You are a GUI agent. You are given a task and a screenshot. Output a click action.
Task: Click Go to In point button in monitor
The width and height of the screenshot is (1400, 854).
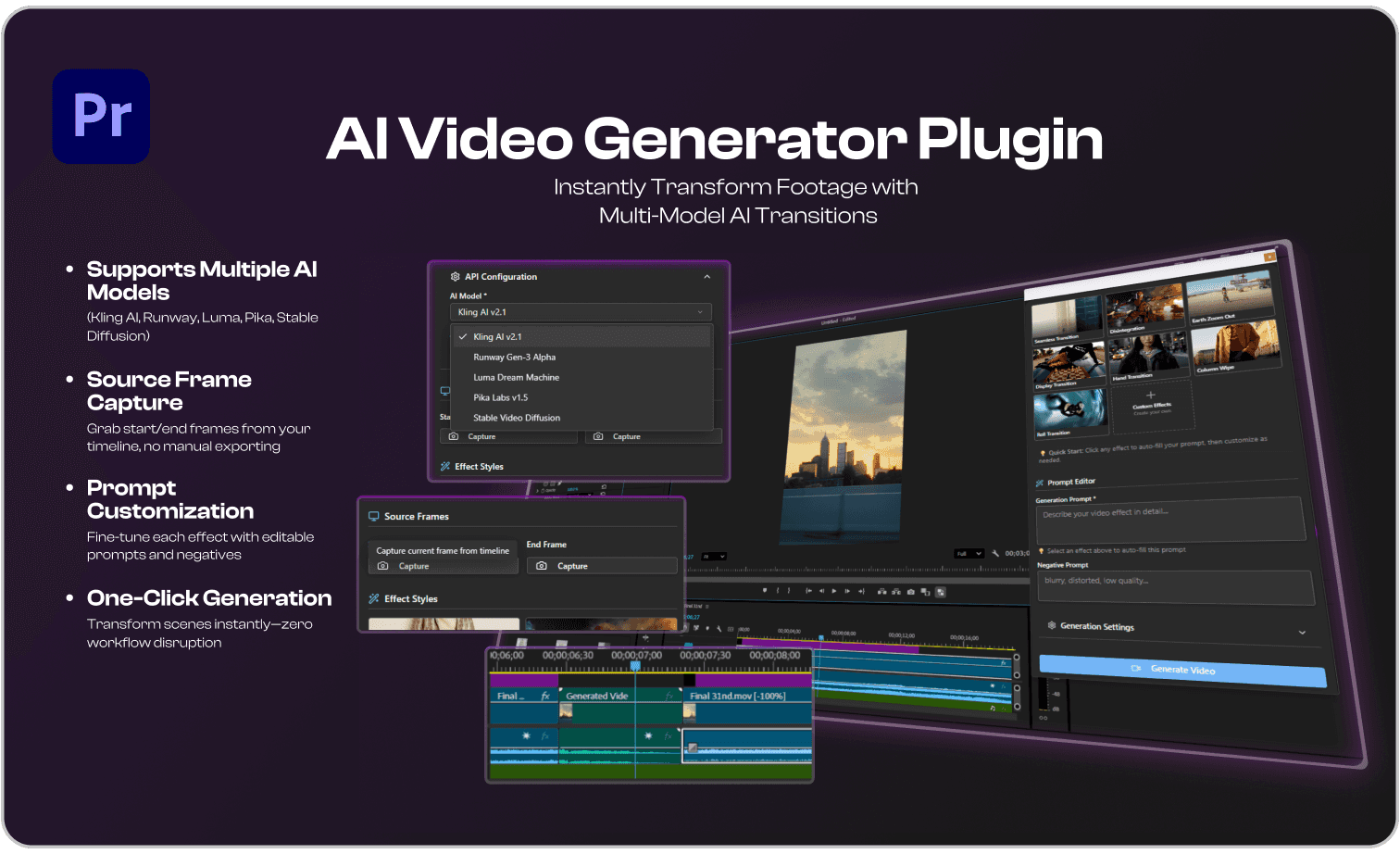(x=808, y=591)
